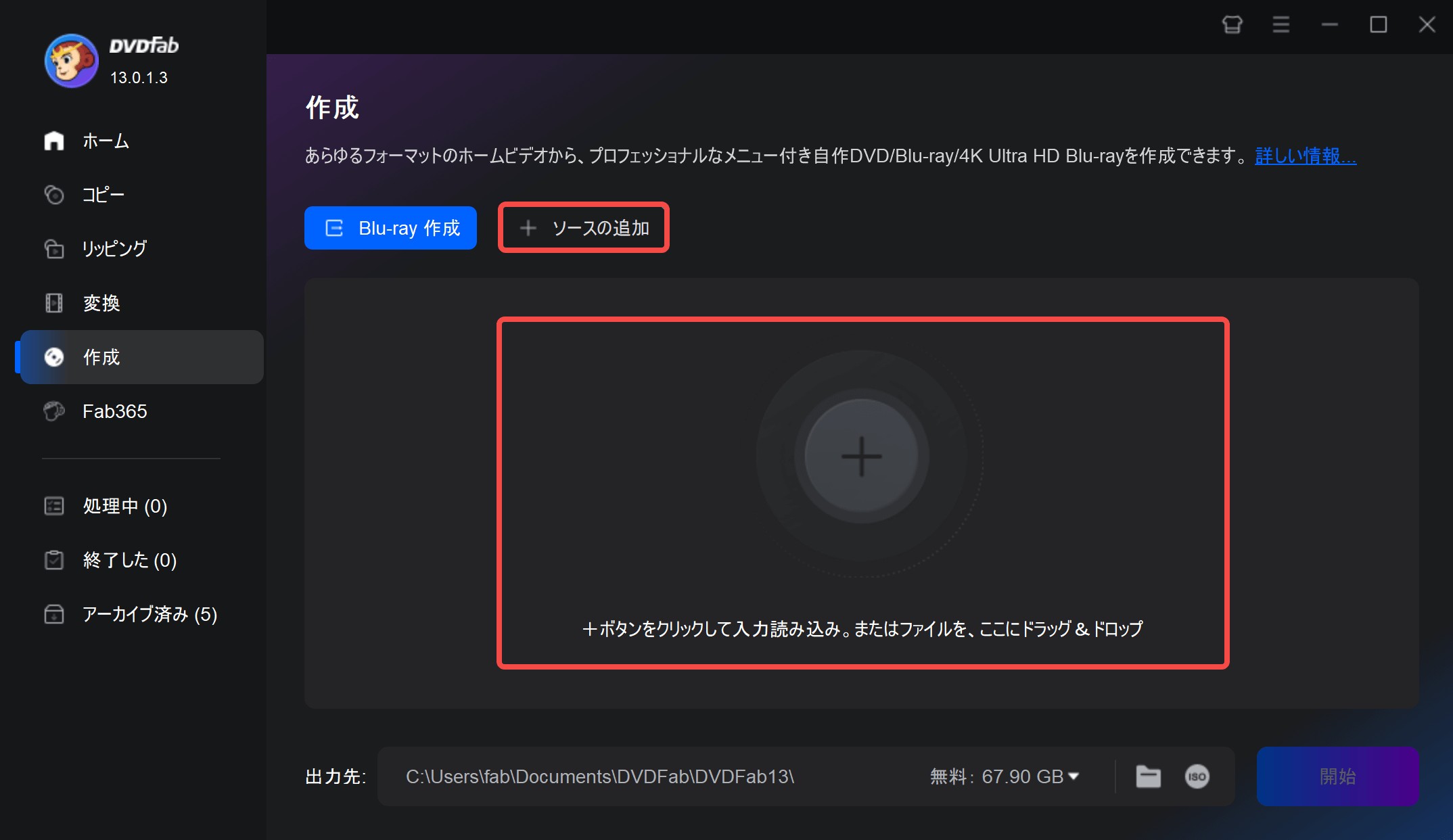Click the 終了した clipboard icon
This screenshot has width=1453, height=840.
pos(54,560)
